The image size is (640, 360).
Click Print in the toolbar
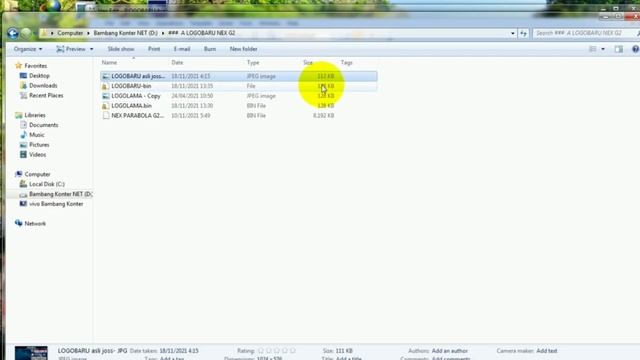pyautogui.click(x=154, y=49)
